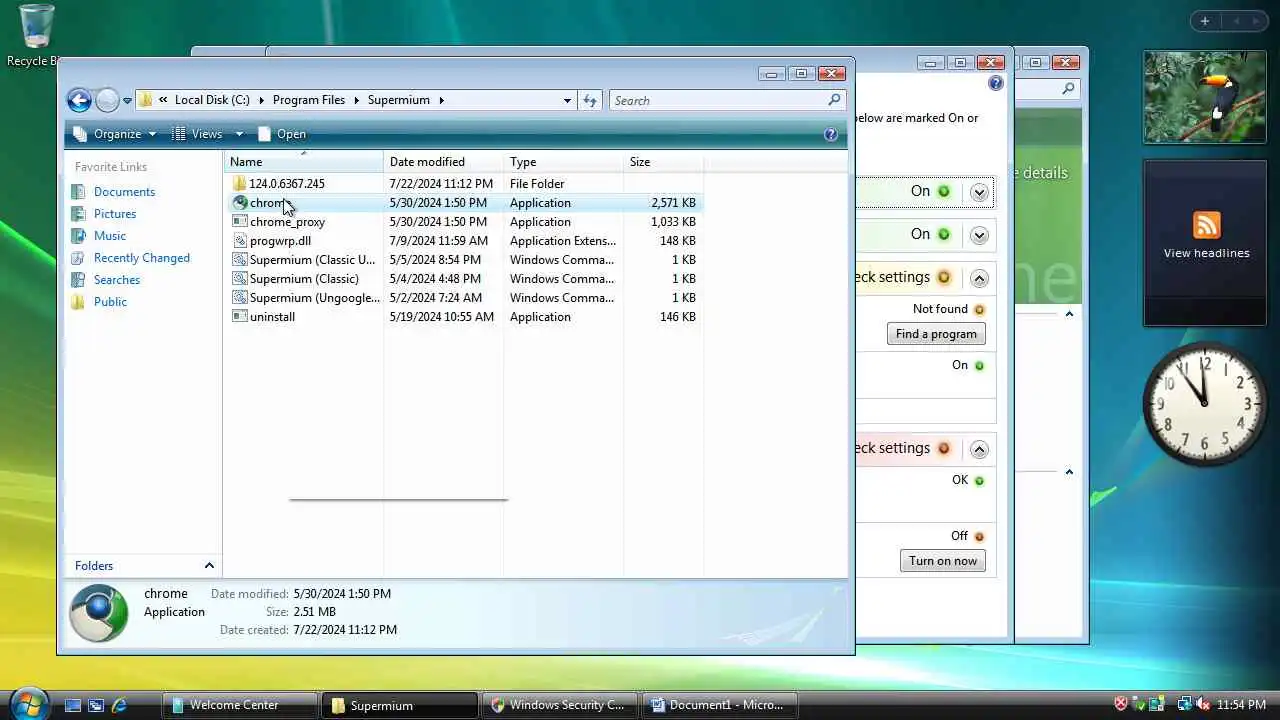Select the chrome application icon
Image resolution: width=1280 pixels, height=720 pixels.
pos(239,203)
